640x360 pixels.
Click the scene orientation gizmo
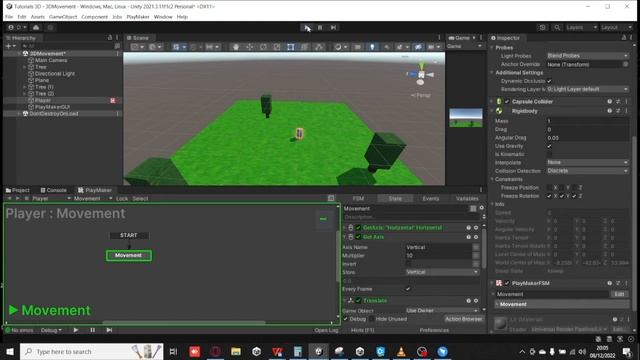[x=421, y=74]
